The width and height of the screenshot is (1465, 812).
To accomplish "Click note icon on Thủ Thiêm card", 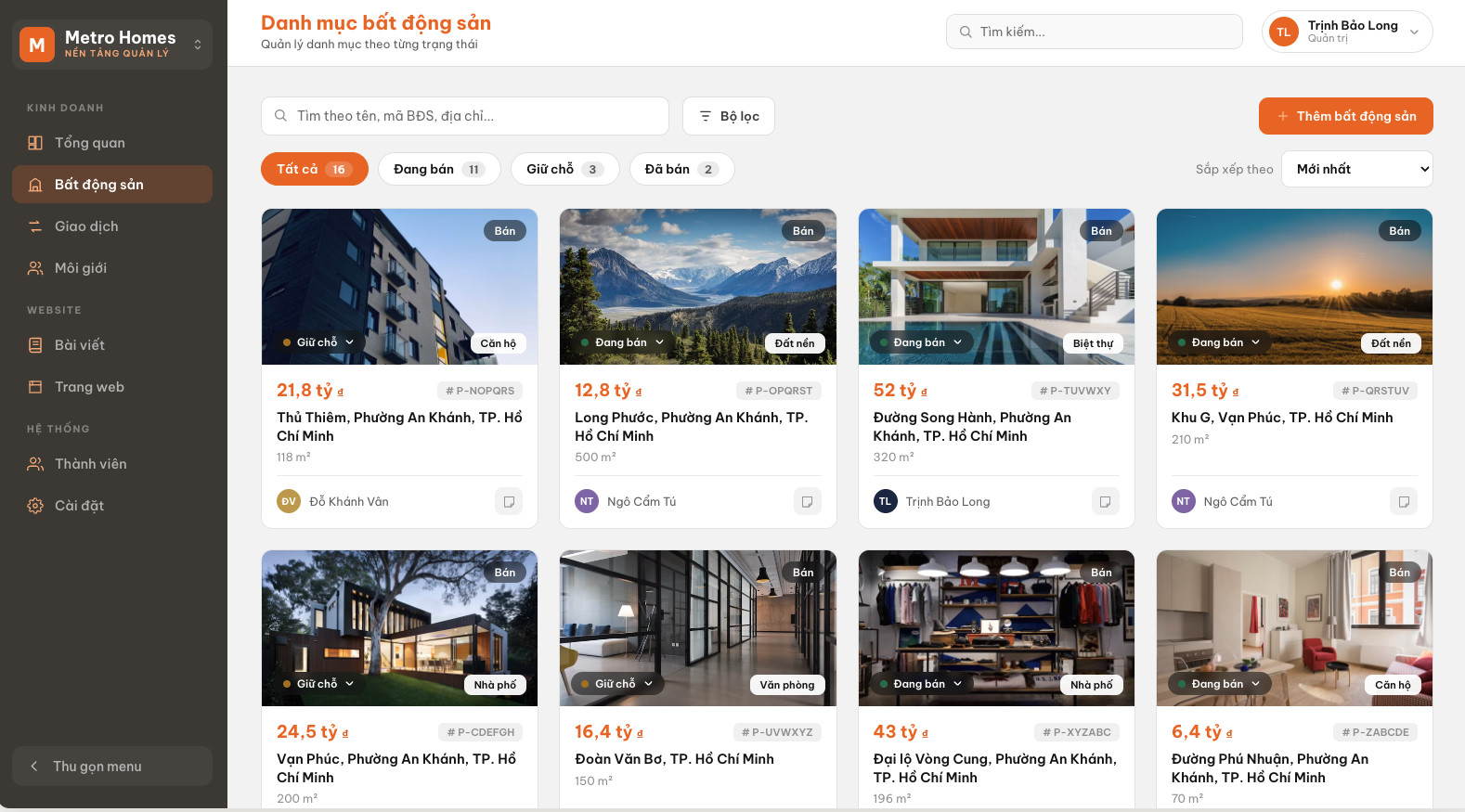I will point(509,502).
